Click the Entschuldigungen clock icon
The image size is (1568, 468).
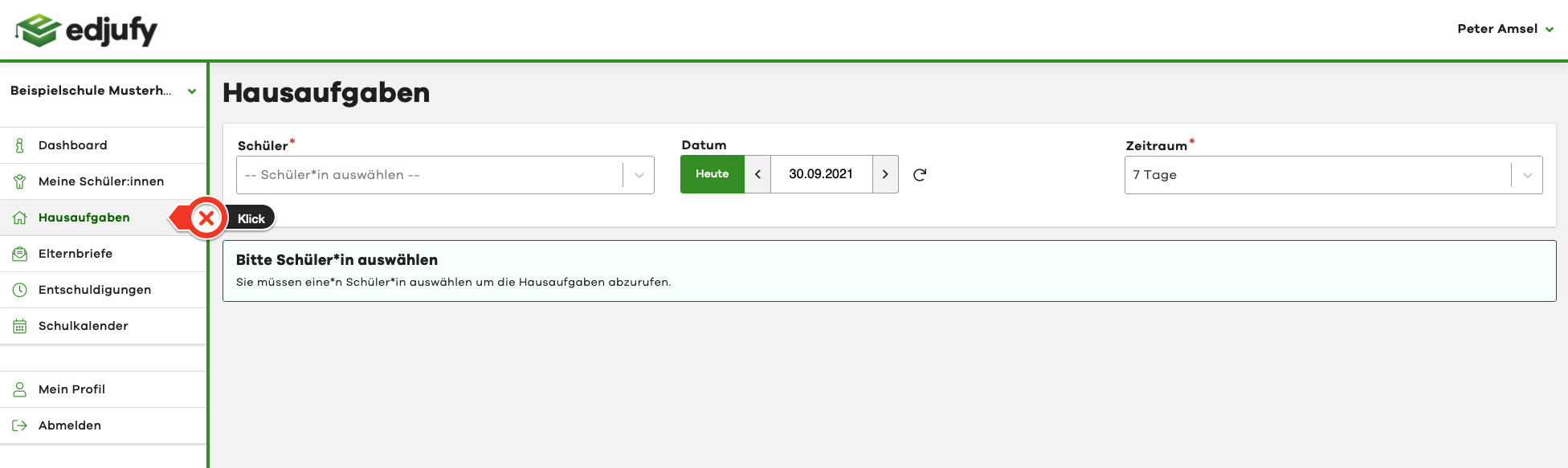[20, 290]
